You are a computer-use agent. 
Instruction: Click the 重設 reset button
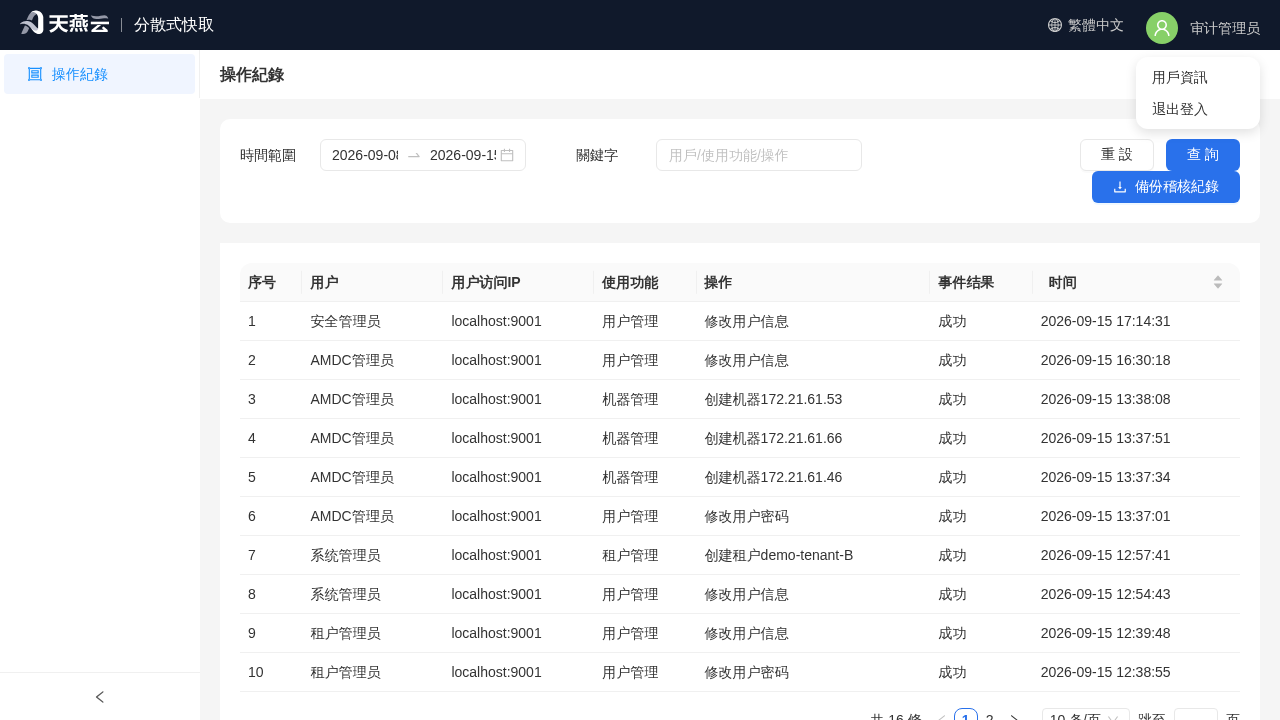coord(1117,155)
